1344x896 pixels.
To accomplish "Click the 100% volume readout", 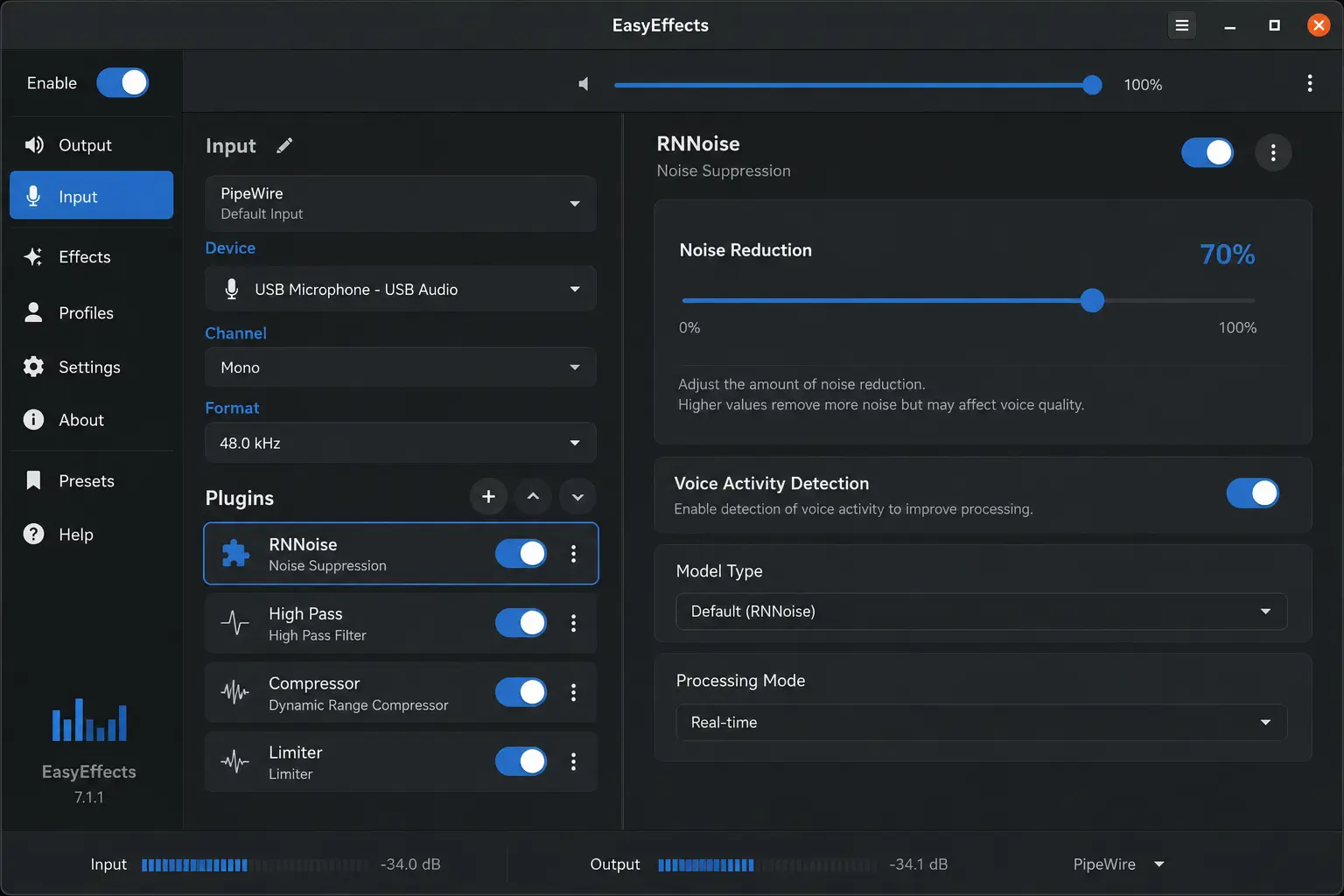I will pyautogui.click(x=1143, y=85).
